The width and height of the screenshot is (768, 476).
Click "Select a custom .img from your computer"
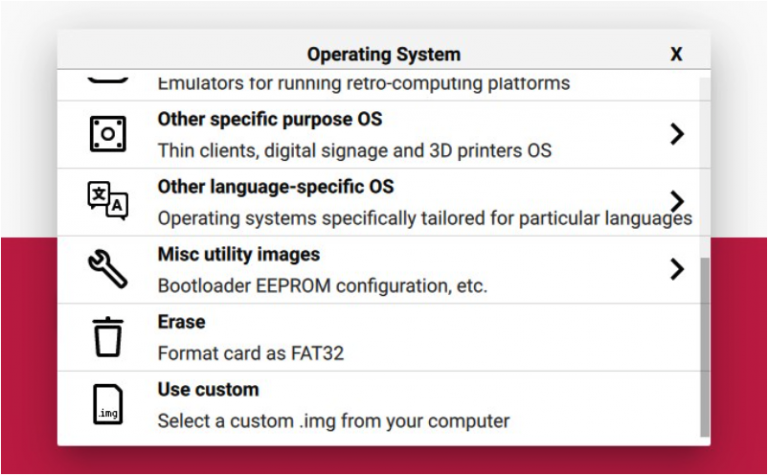tap(333, 421)
